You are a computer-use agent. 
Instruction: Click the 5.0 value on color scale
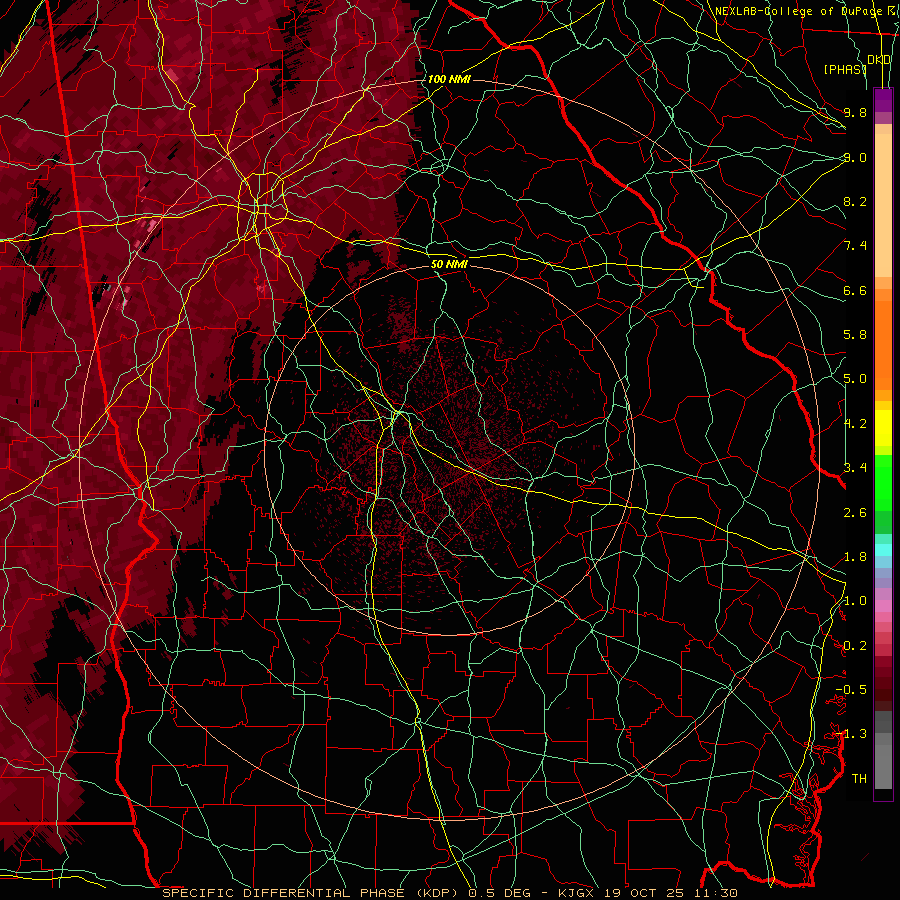point(855,379)
